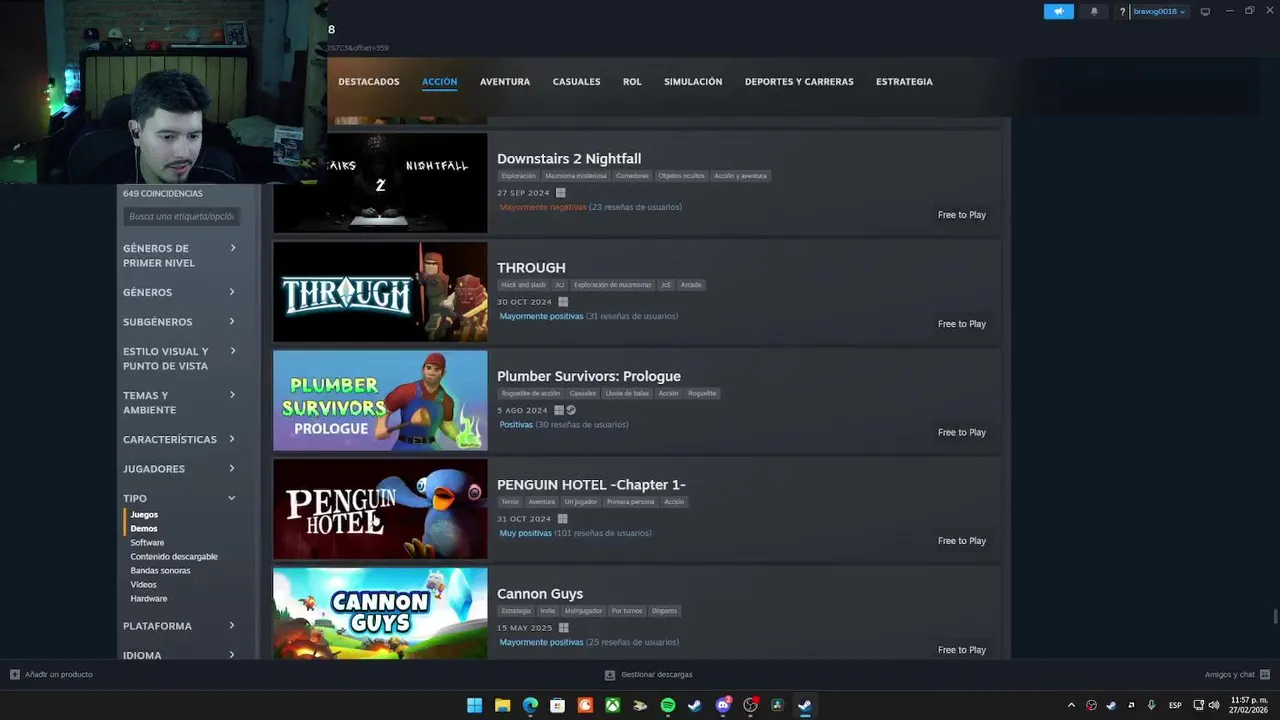The height and width of the screenshot is (720, 1280).
Task: Click the Windows platform icon for Cannon Guys
Action: point(564,628)
